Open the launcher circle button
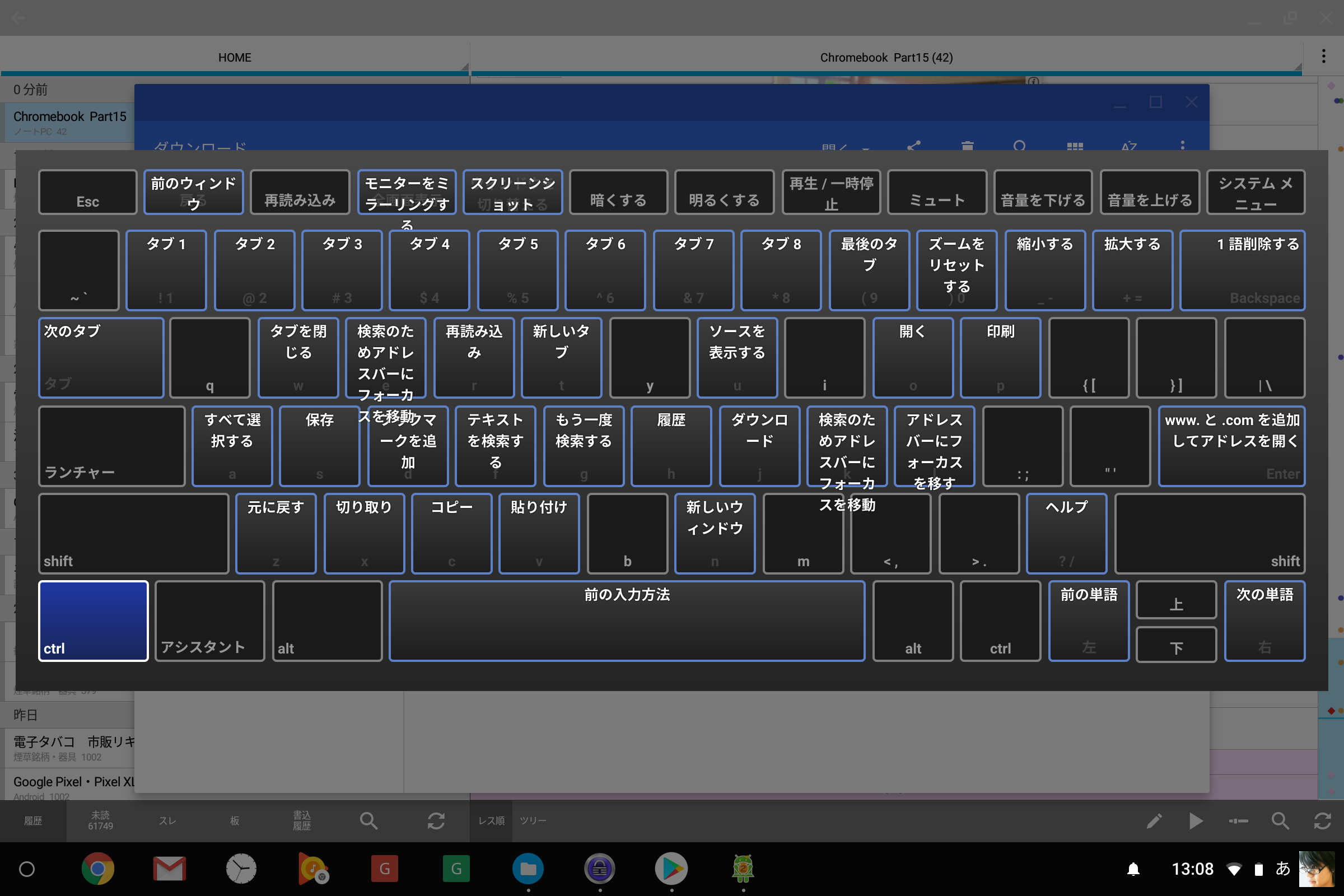The image size is (1344, 896). pos(27,869)
